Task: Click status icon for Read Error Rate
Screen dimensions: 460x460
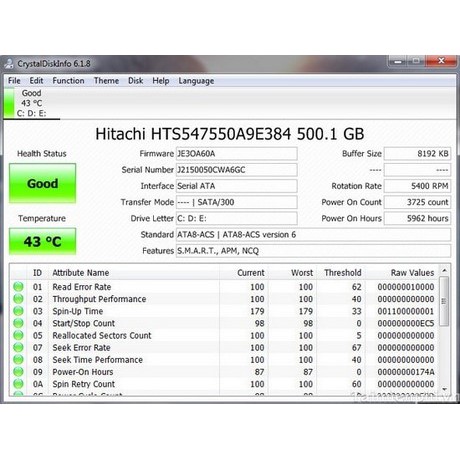Action: click(18, 287)
